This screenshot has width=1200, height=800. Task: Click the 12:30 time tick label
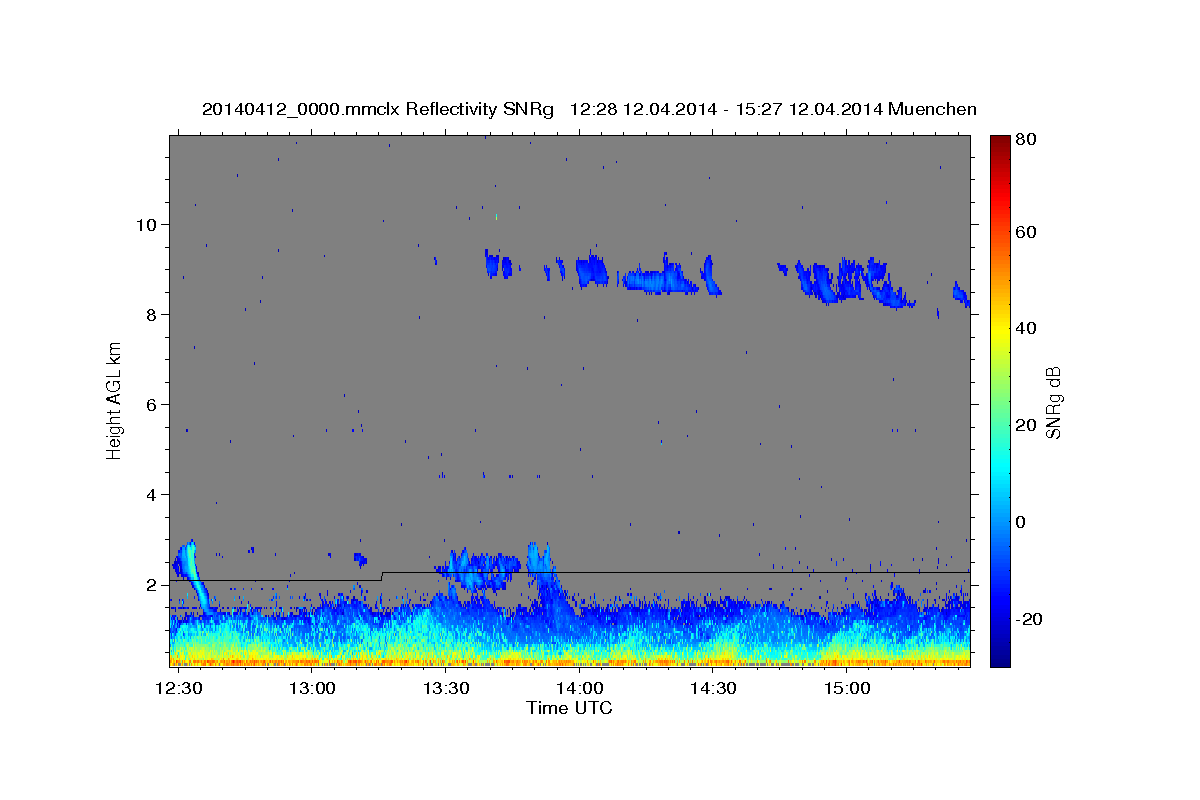point(180,689)
